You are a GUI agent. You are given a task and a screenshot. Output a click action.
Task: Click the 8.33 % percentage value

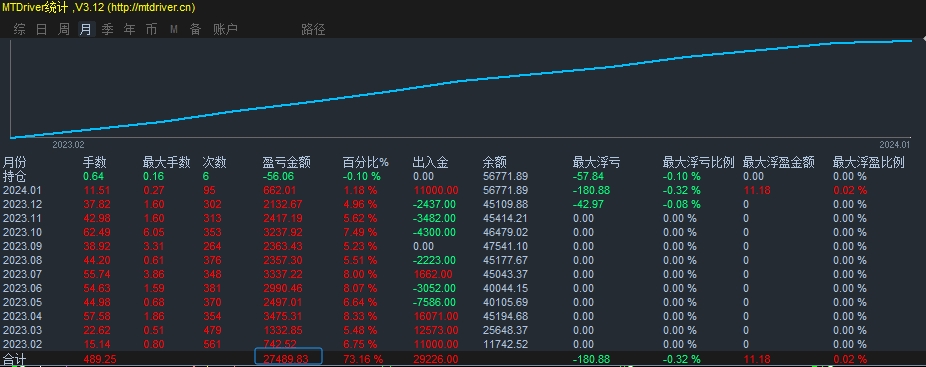click(360, 316)
